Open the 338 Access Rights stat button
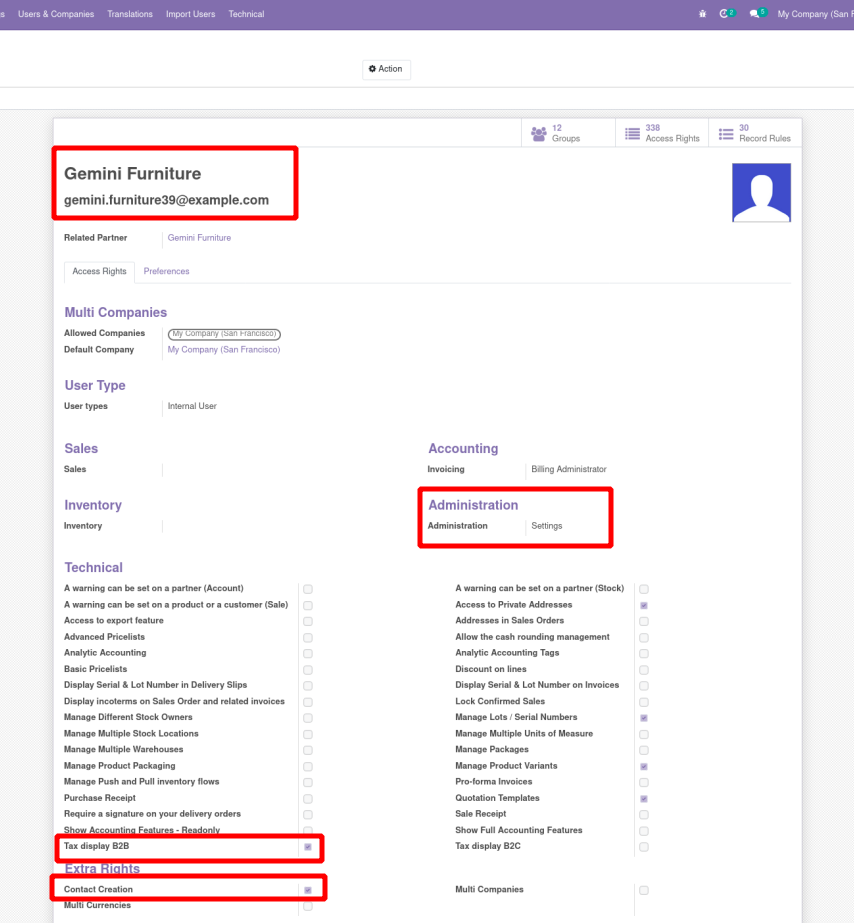The image size is (854, 923). pyautogui.click(x=662, y=133)
